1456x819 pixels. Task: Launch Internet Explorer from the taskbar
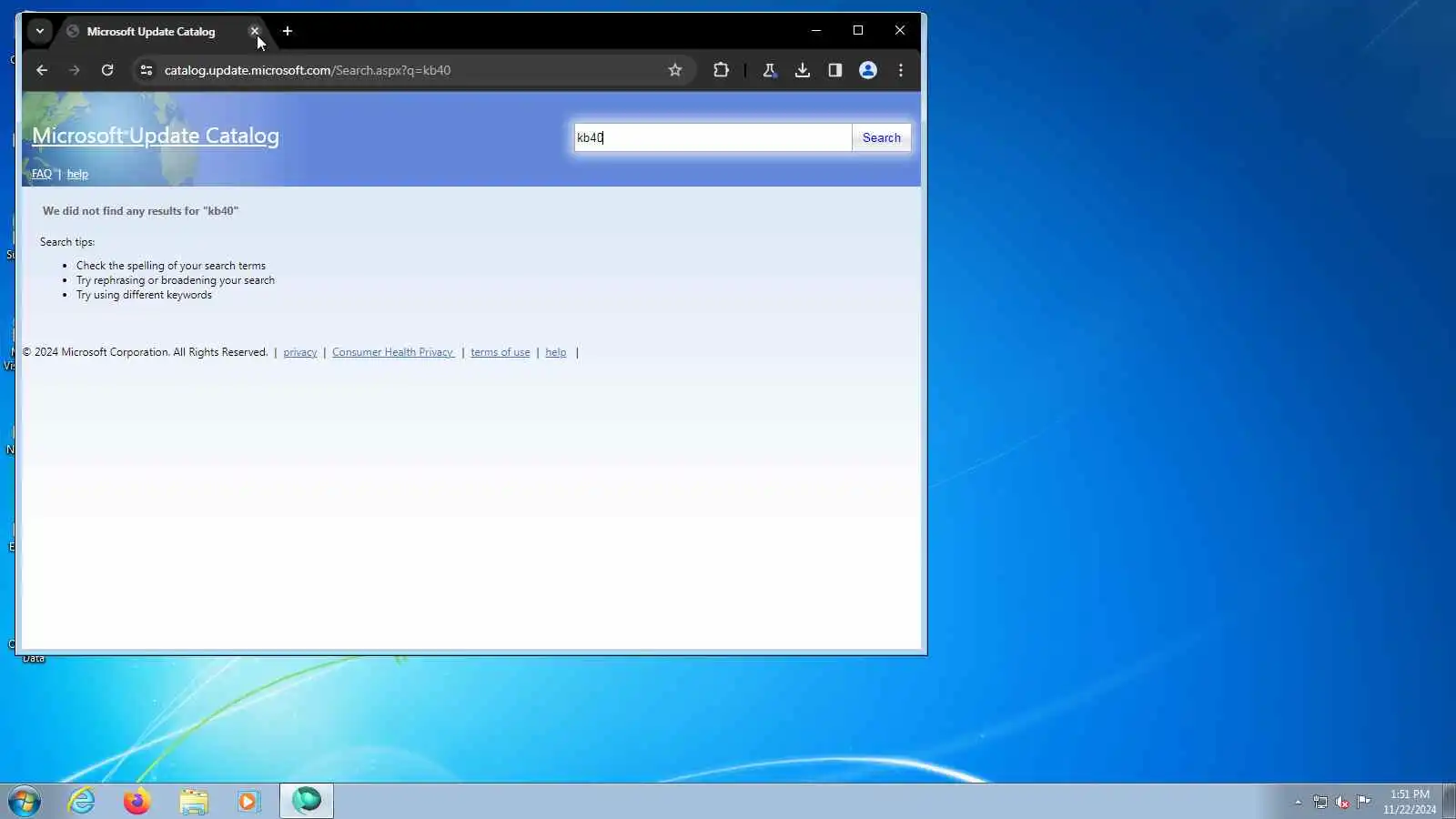[82, 801]
